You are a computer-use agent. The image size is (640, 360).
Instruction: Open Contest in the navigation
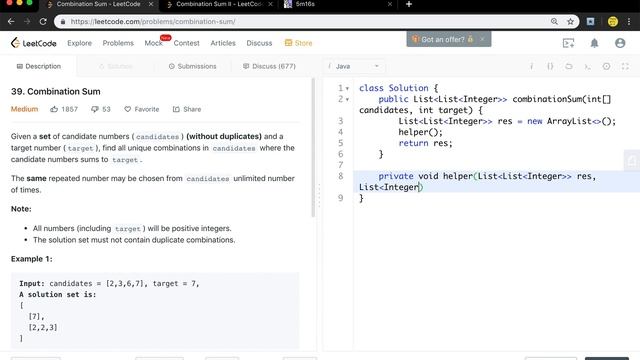pos(187,43)
